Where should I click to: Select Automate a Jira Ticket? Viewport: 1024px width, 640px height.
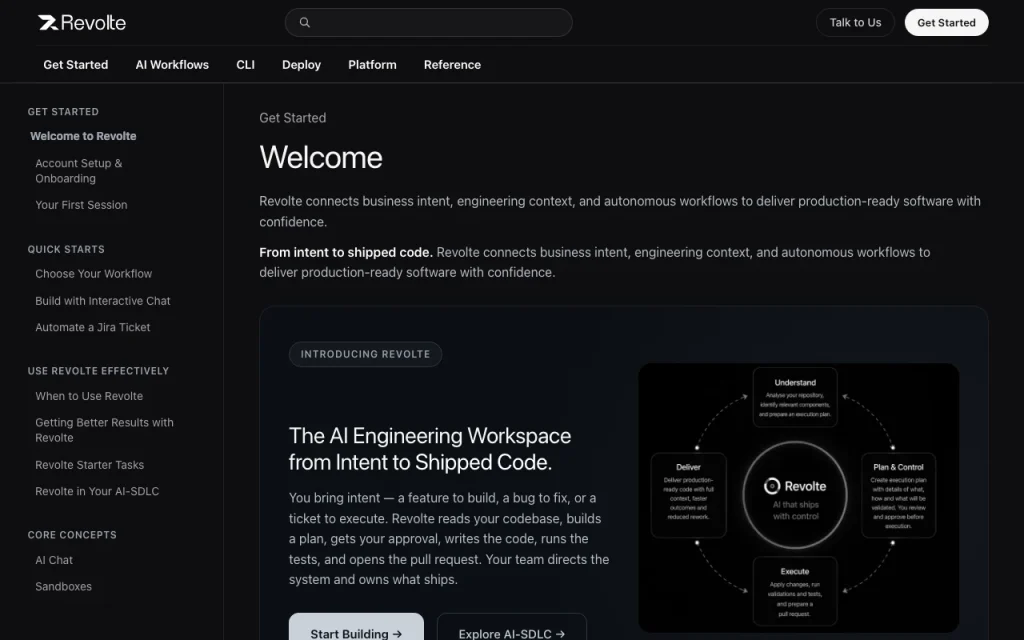[93, 327]
